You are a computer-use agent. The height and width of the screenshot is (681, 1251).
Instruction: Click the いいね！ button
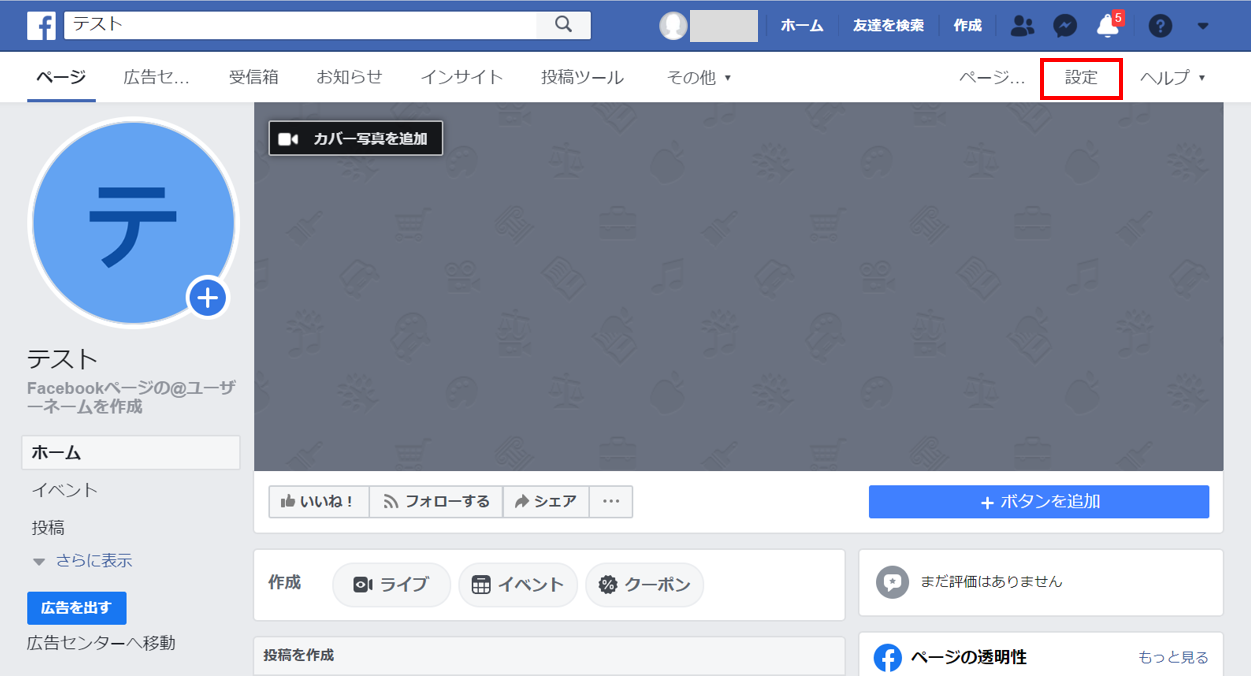pos(319,502)
